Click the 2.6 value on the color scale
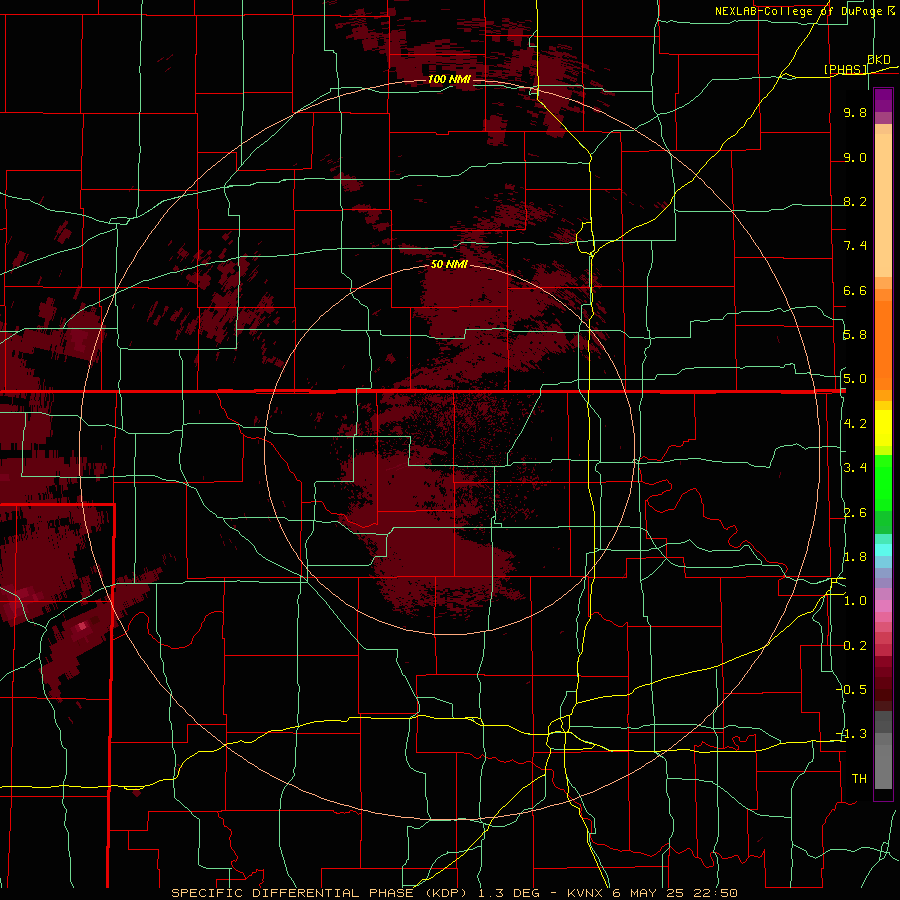 click(855, 512)
